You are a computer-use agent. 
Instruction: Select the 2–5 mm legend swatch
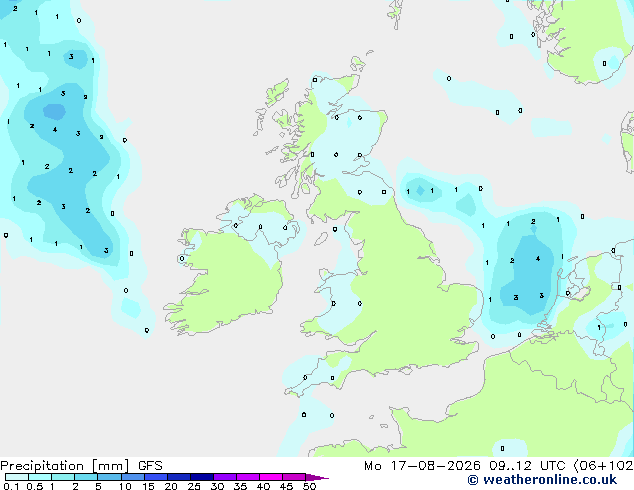pyautogui.click(x=86, y=477)
